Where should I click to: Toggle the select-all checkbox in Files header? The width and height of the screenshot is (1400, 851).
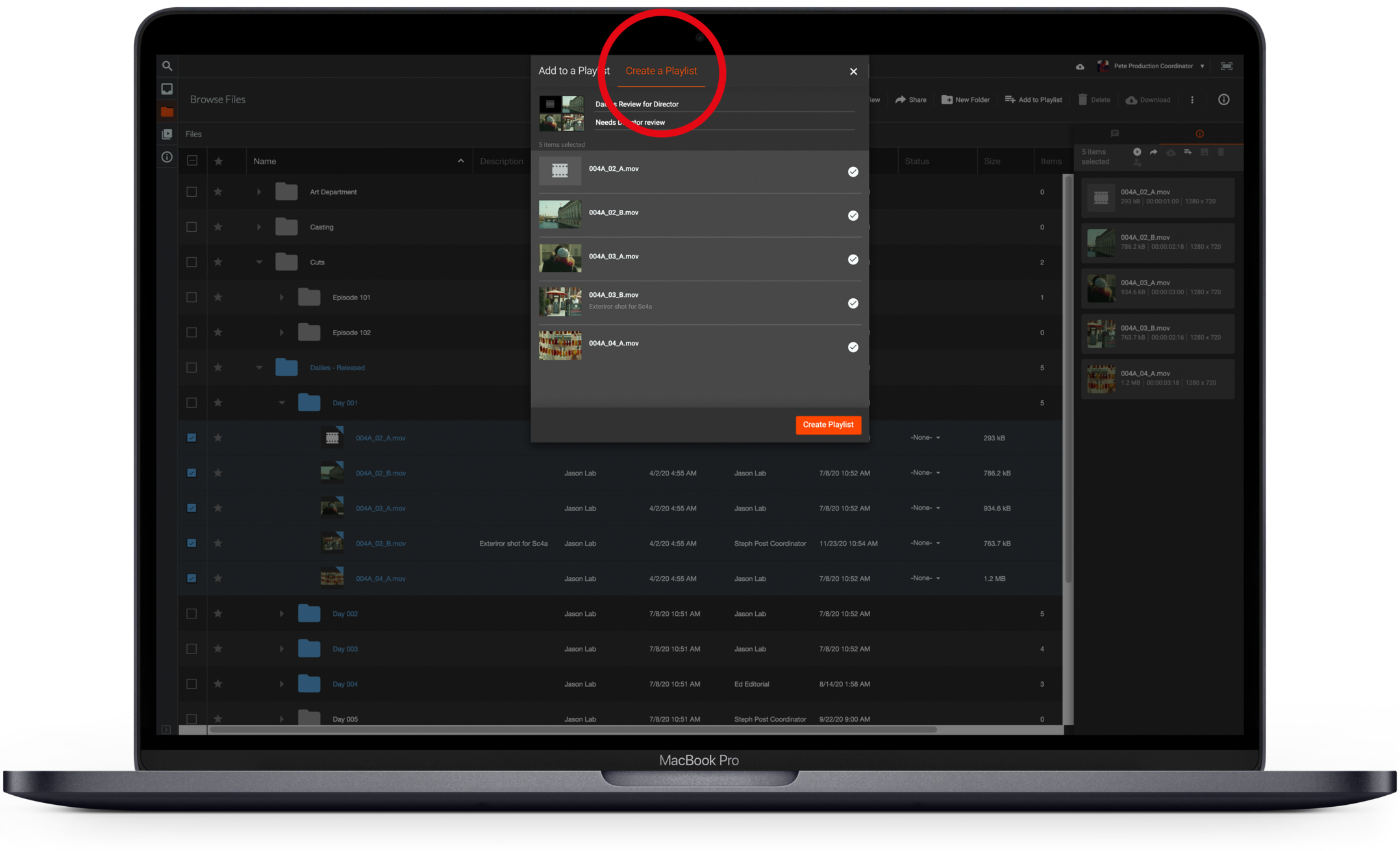192,161
